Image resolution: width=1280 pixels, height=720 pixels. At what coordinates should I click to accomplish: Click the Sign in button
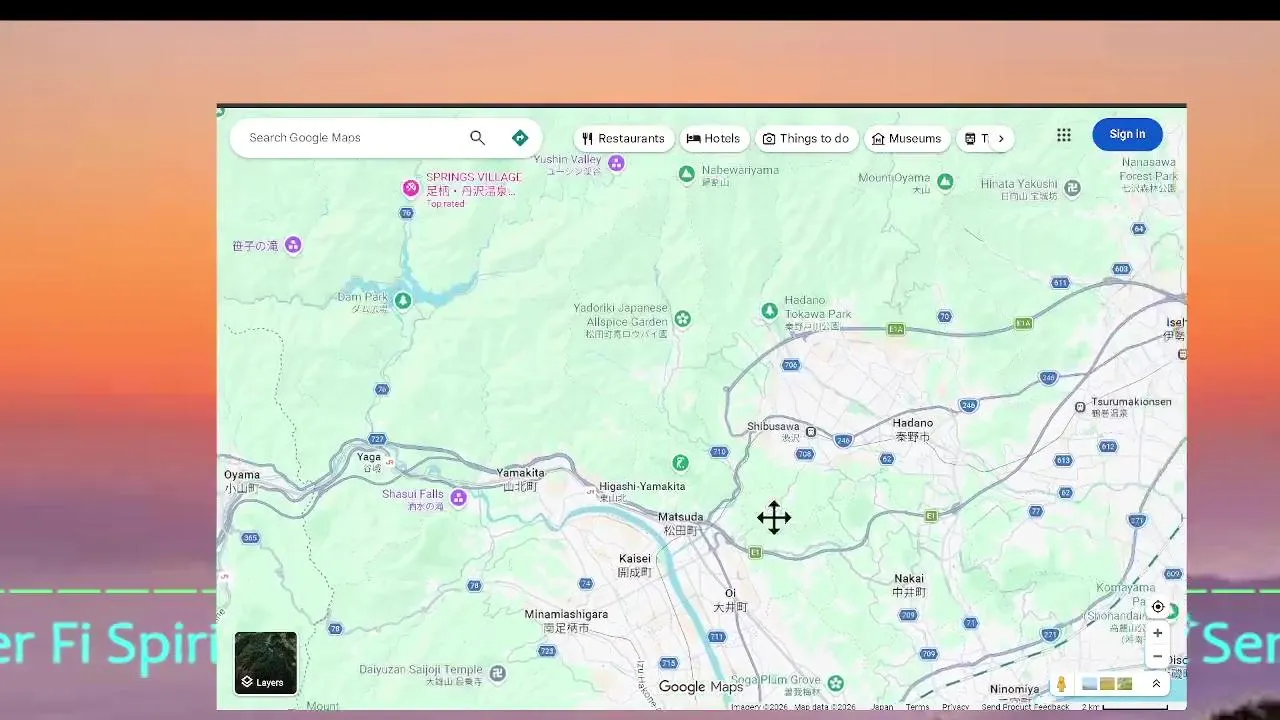pos(1127,134)
